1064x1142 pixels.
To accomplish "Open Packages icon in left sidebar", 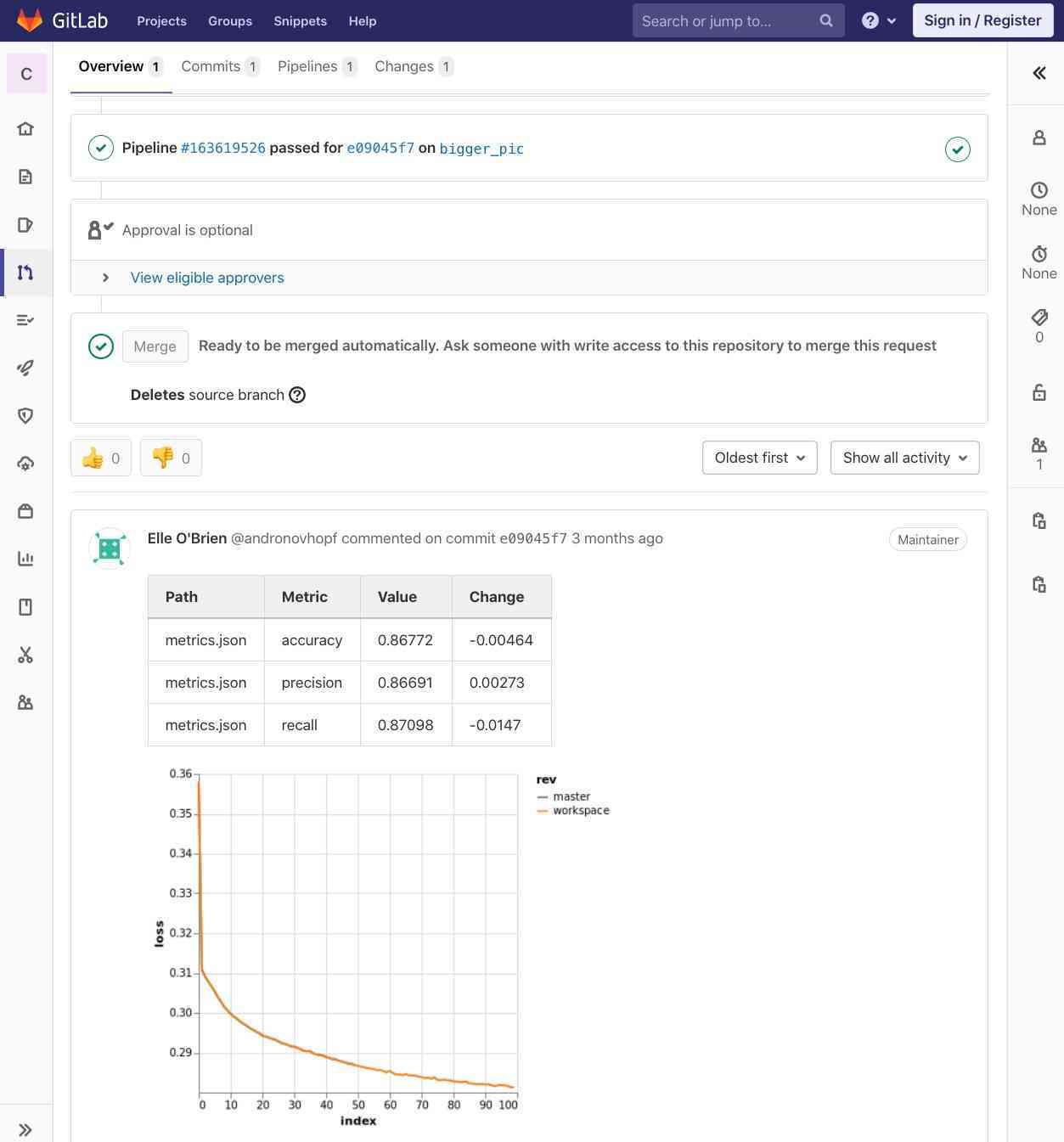I will 25,511.
